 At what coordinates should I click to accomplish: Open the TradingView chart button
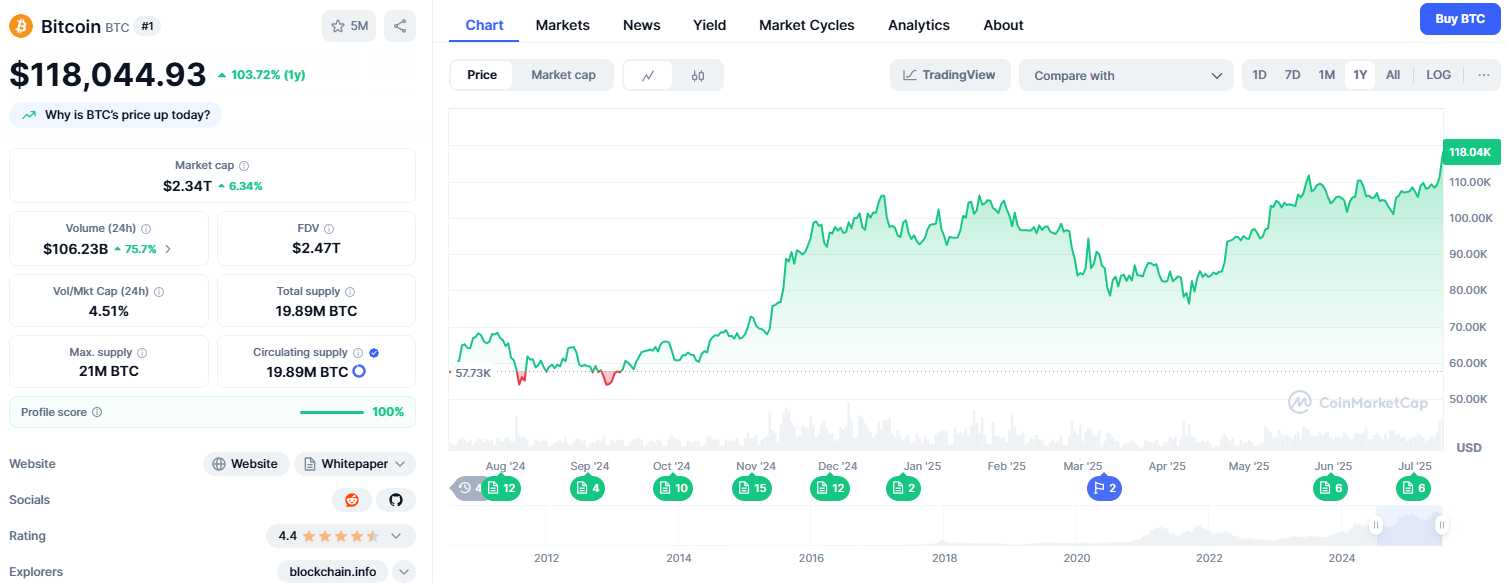[x=950, y=75]
